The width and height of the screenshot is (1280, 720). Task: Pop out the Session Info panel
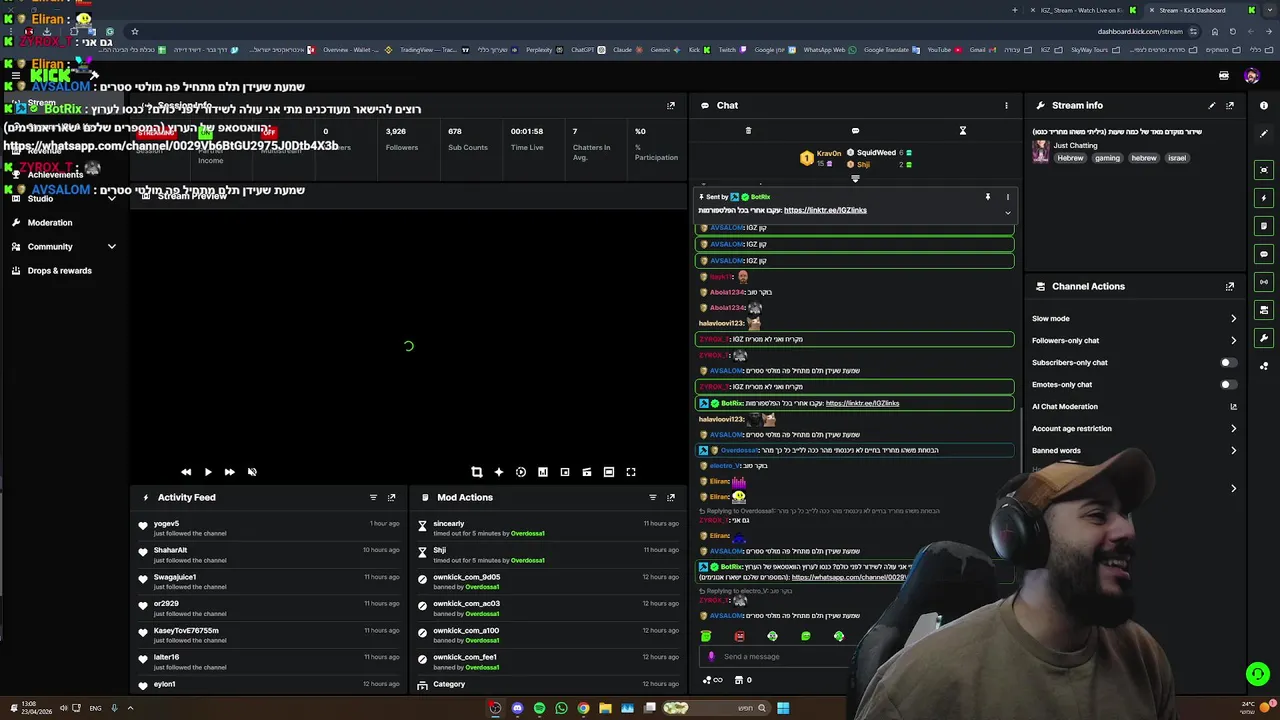tap(671, 105)
